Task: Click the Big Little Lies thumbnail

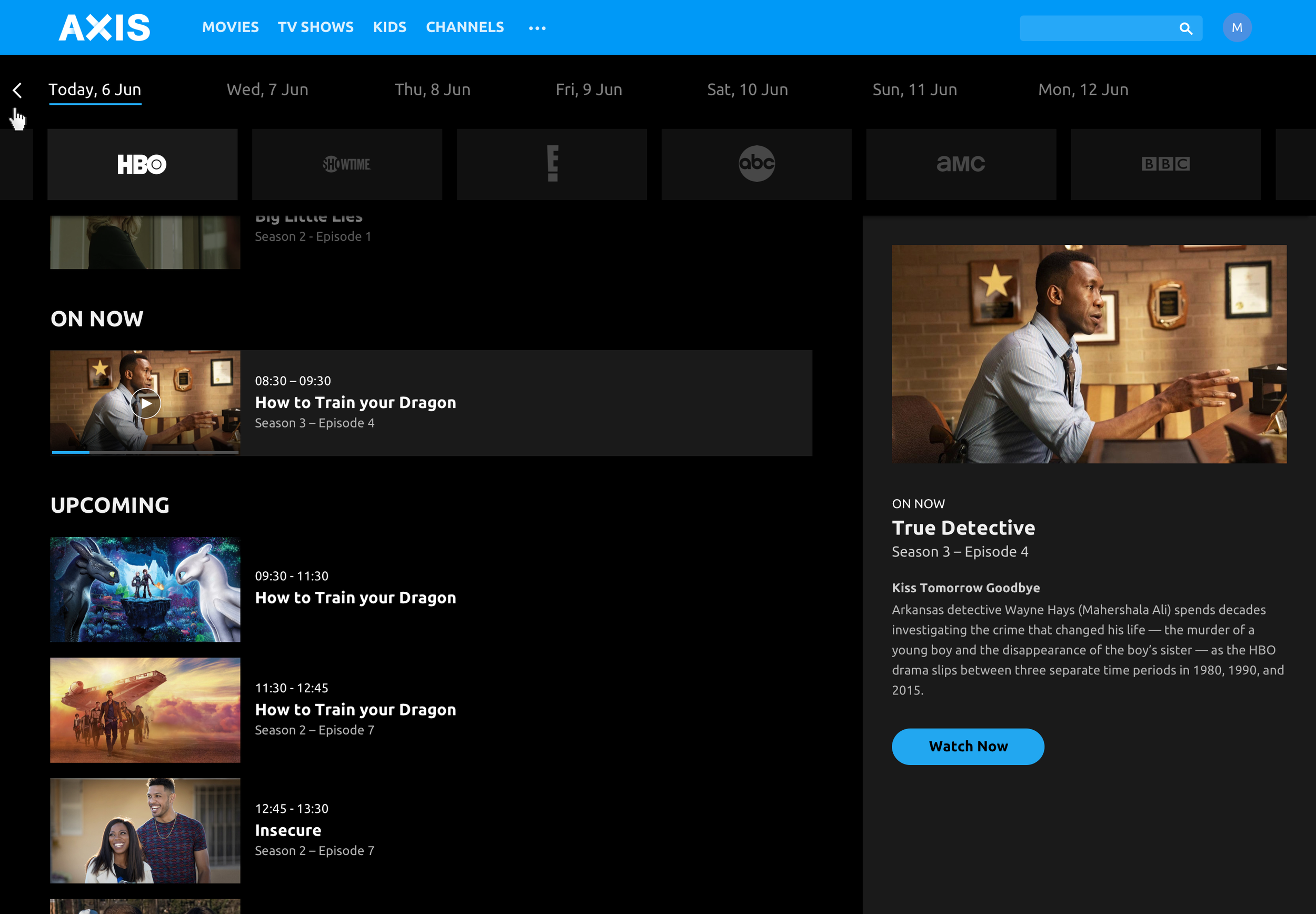Action: click(x=145, y=242)
